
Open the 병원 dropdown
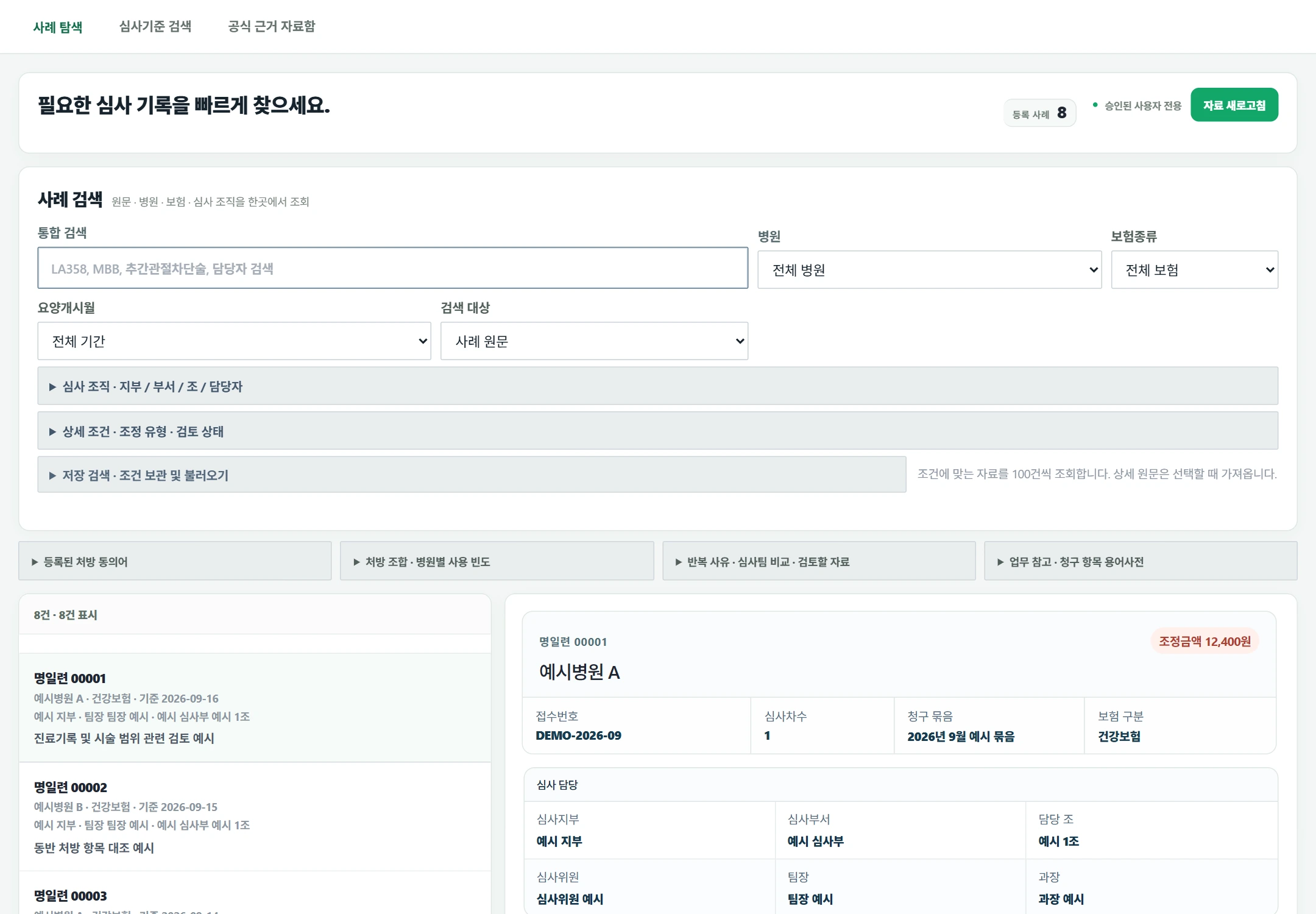coord(929,269)
